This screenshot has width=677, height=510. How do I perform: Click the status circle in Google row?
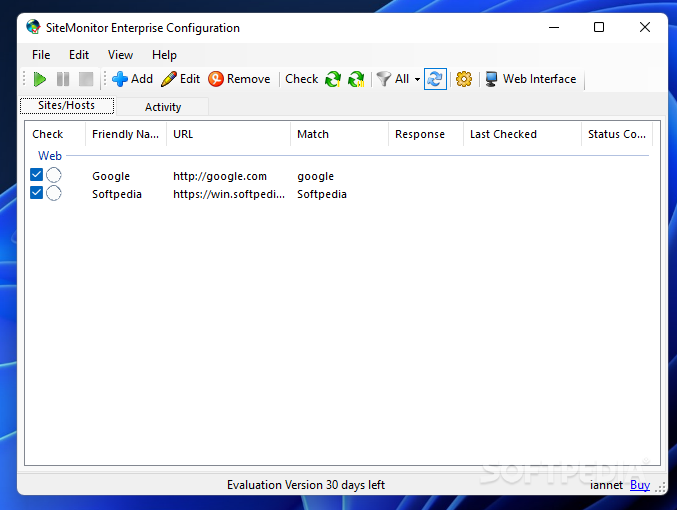pos(54,175)
